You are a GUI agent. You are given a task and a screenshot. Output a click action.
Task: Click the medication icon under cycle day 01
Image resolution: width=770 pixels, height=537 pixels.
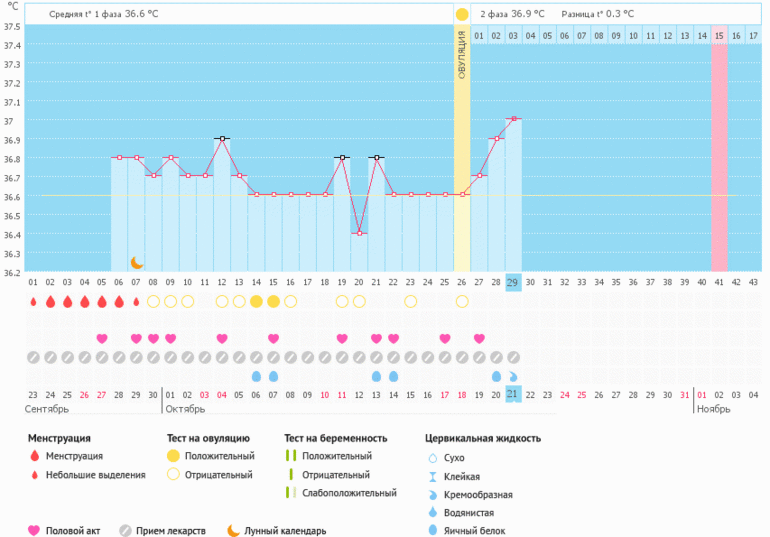click(33, 357)
